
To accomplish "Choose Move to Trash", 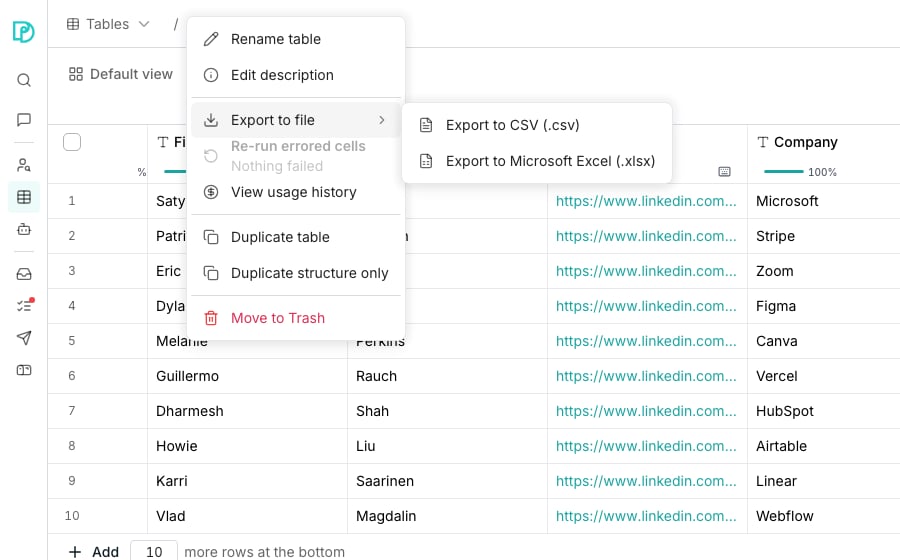I will 296,318.
